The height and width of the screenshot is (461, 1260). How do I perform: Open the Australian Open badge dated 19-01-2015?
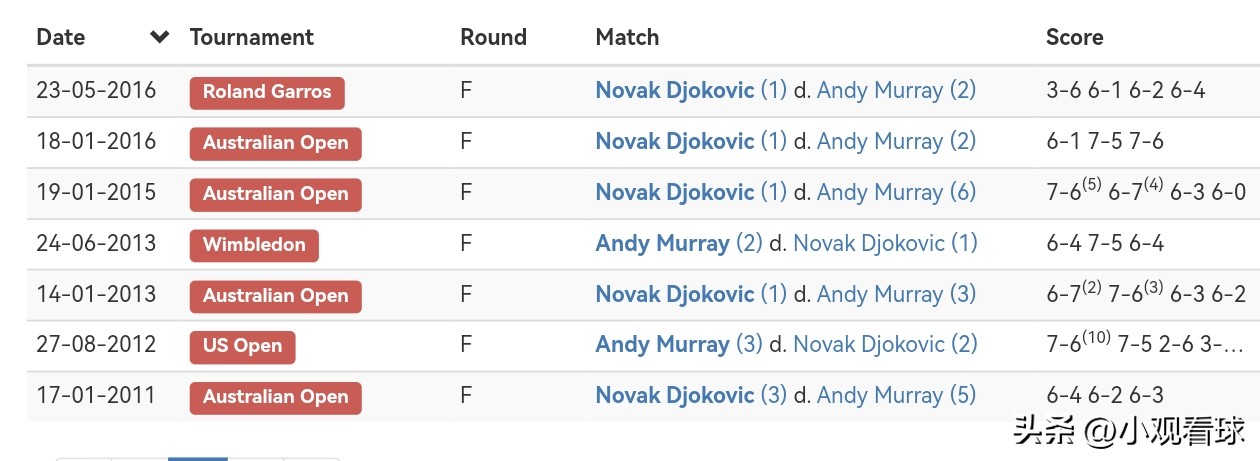275,194
